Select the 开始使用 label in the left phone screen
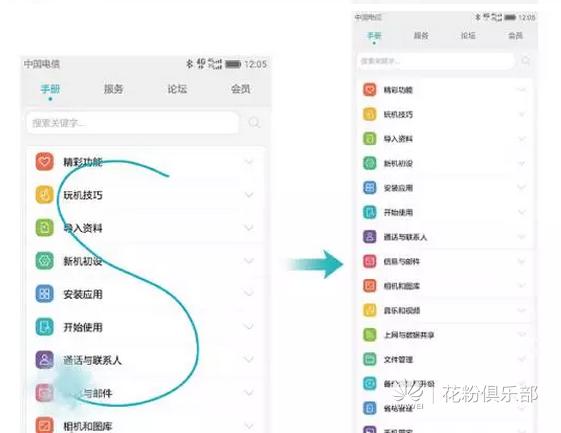The height and width of the screenshot is (433, 561). pyautogui.click(x=83, y=327)
